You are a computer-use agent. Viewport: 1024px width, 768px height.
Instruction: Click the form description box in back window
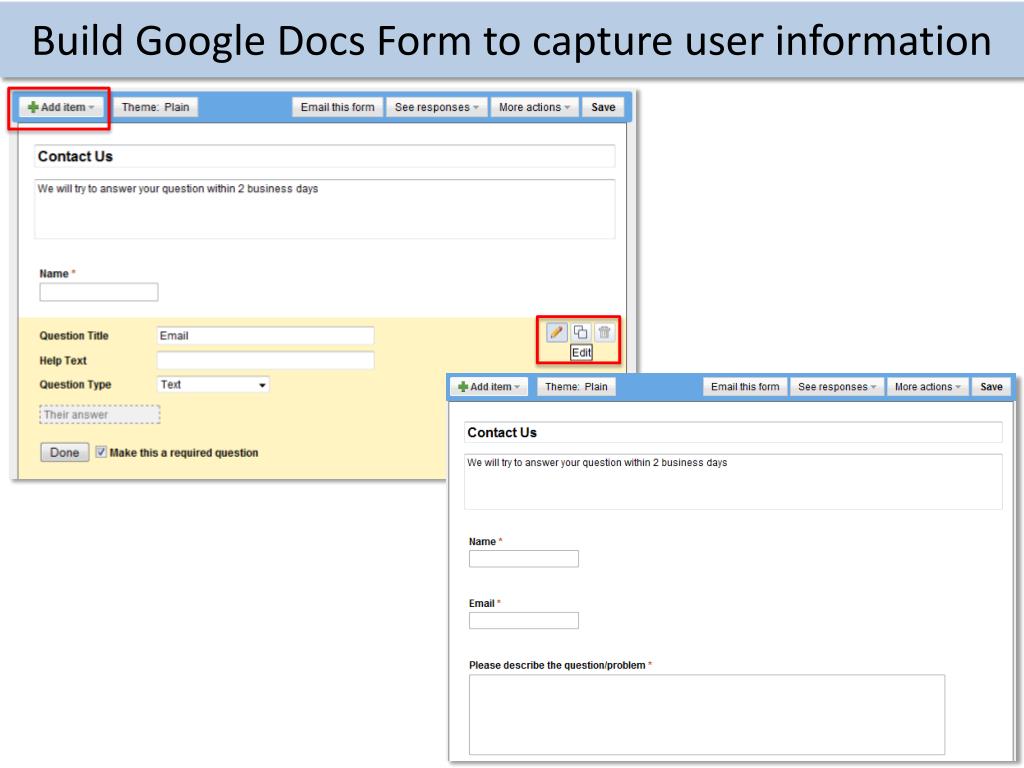click(x=325, y=209)
